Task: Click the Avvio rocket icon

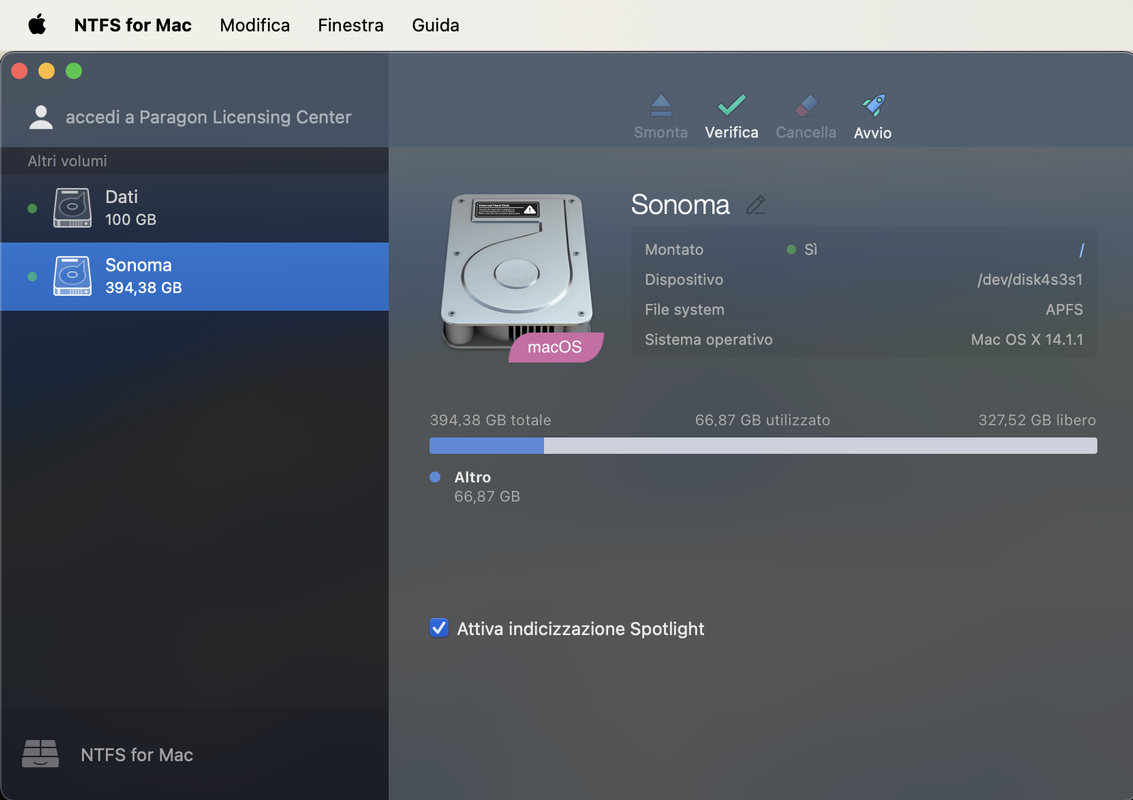Action: 873,106
